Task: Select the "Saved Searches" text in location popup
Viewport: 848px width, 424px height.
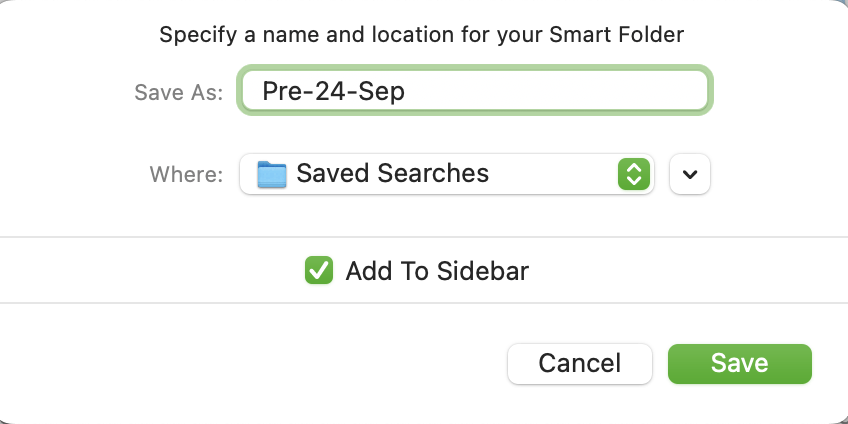Action: click(x=392, y=174)
